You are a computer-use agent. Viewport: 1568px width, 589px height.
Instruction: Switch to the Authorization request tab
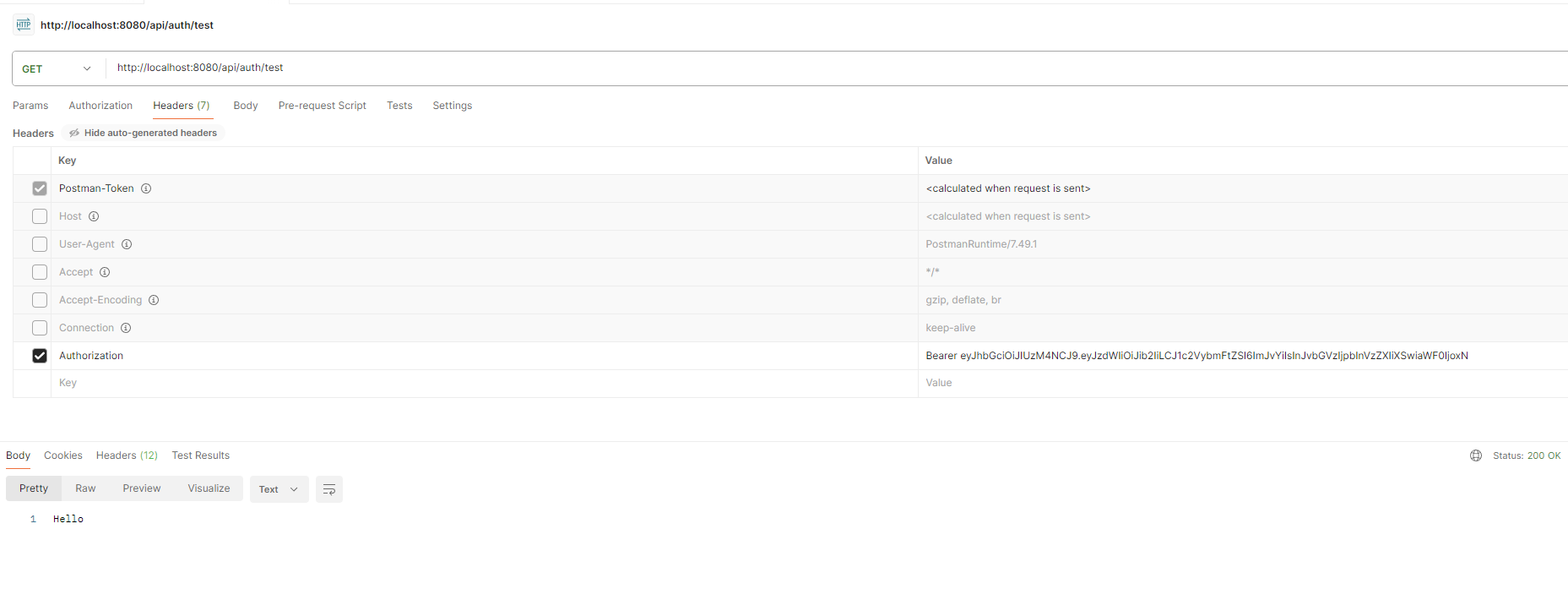coord(100,106)
